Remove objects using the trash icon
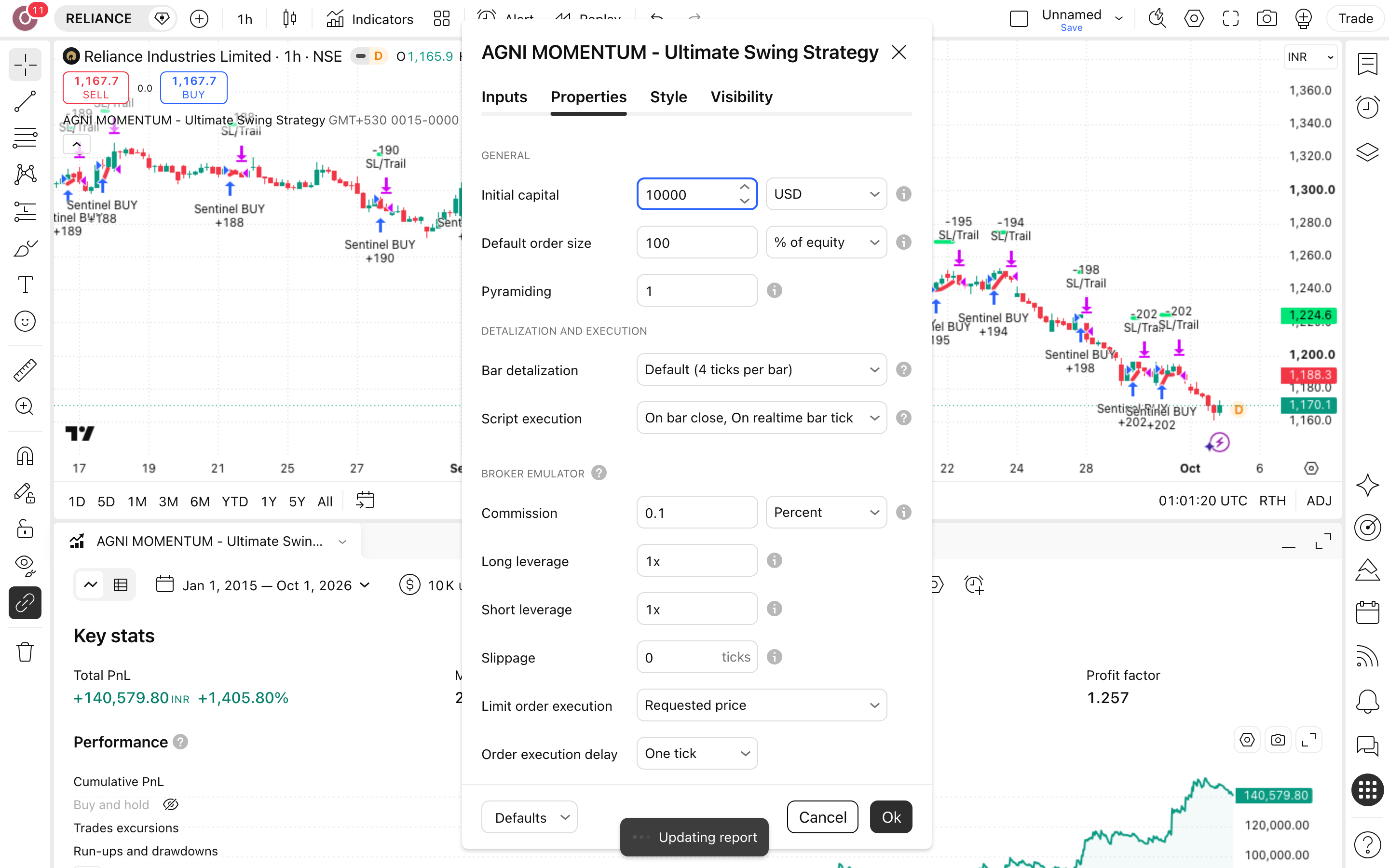 click(25, 652)
